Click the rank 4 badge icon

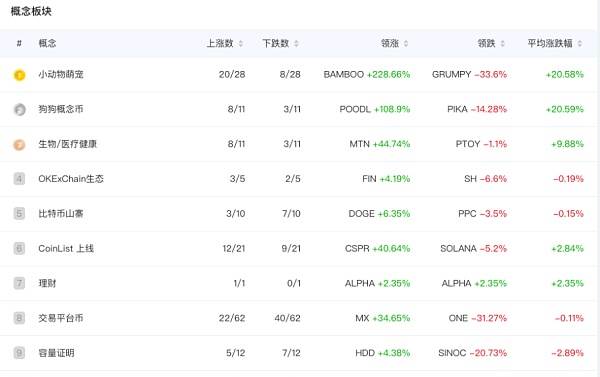tap(19, 179)
